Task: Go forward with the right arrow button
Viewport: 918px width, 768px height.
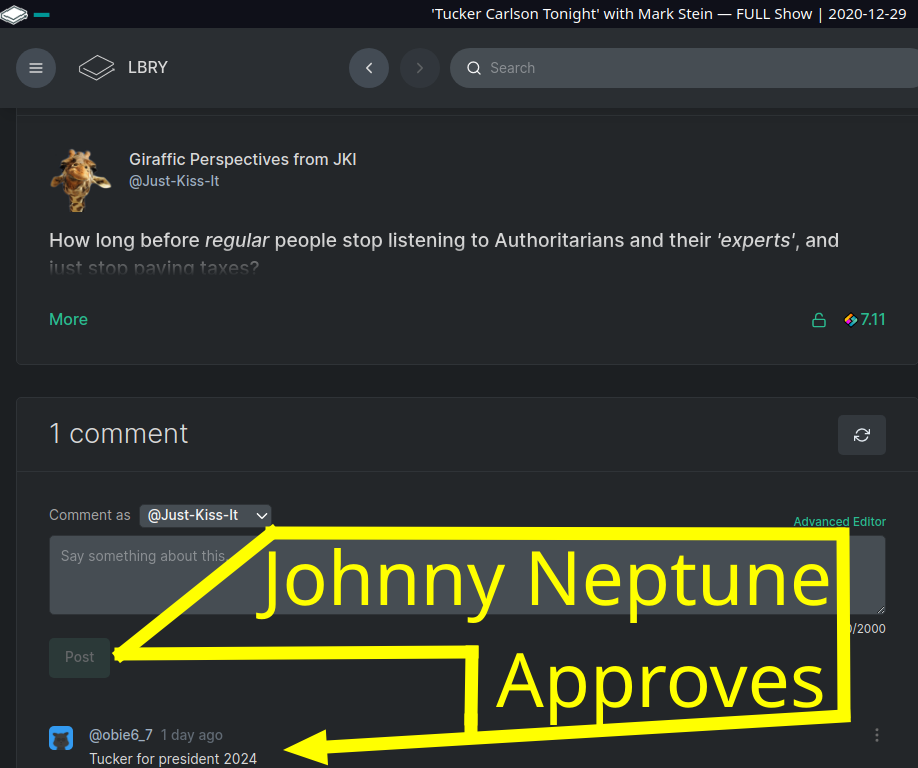Action: pos(420,68)
